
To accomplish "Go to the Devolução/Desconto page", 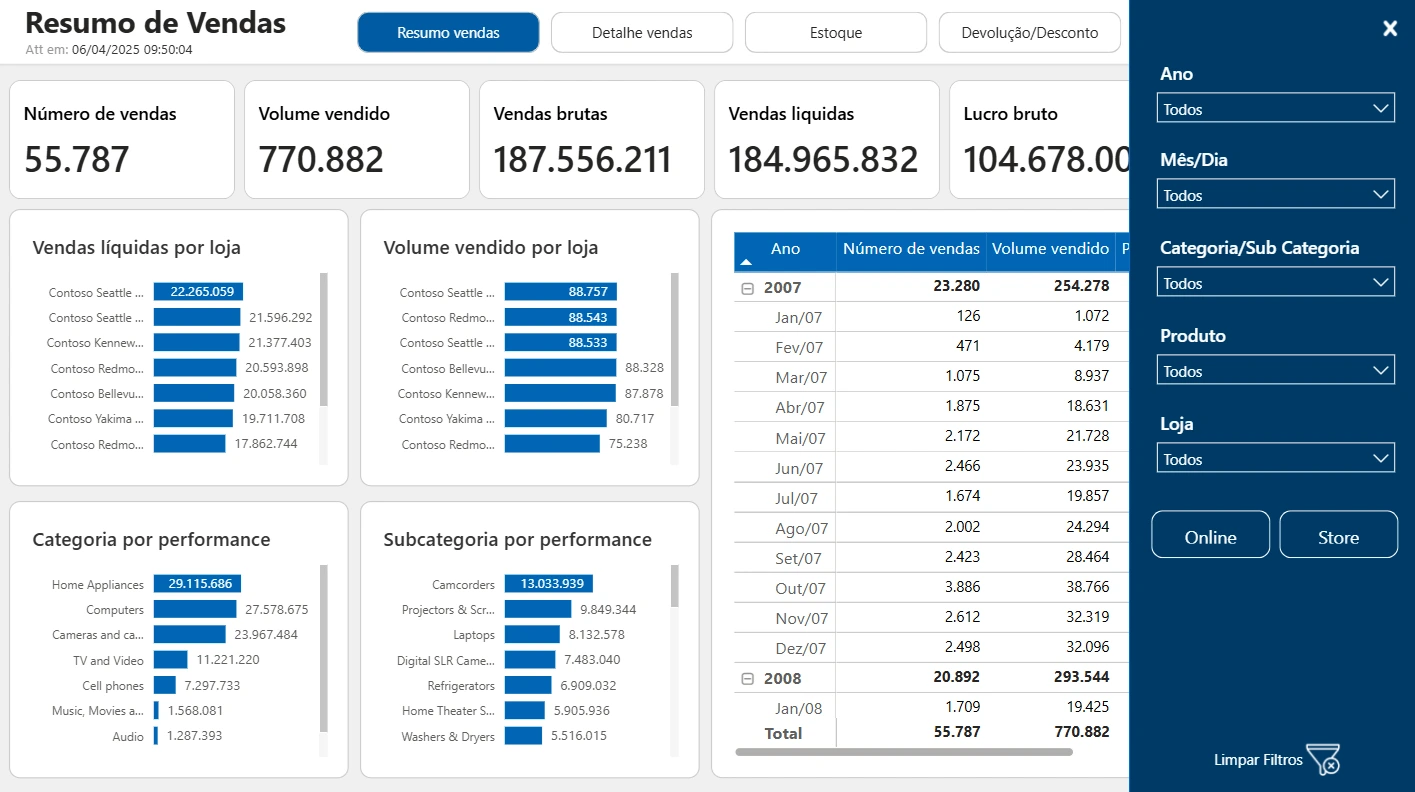I will [1030, 33].
